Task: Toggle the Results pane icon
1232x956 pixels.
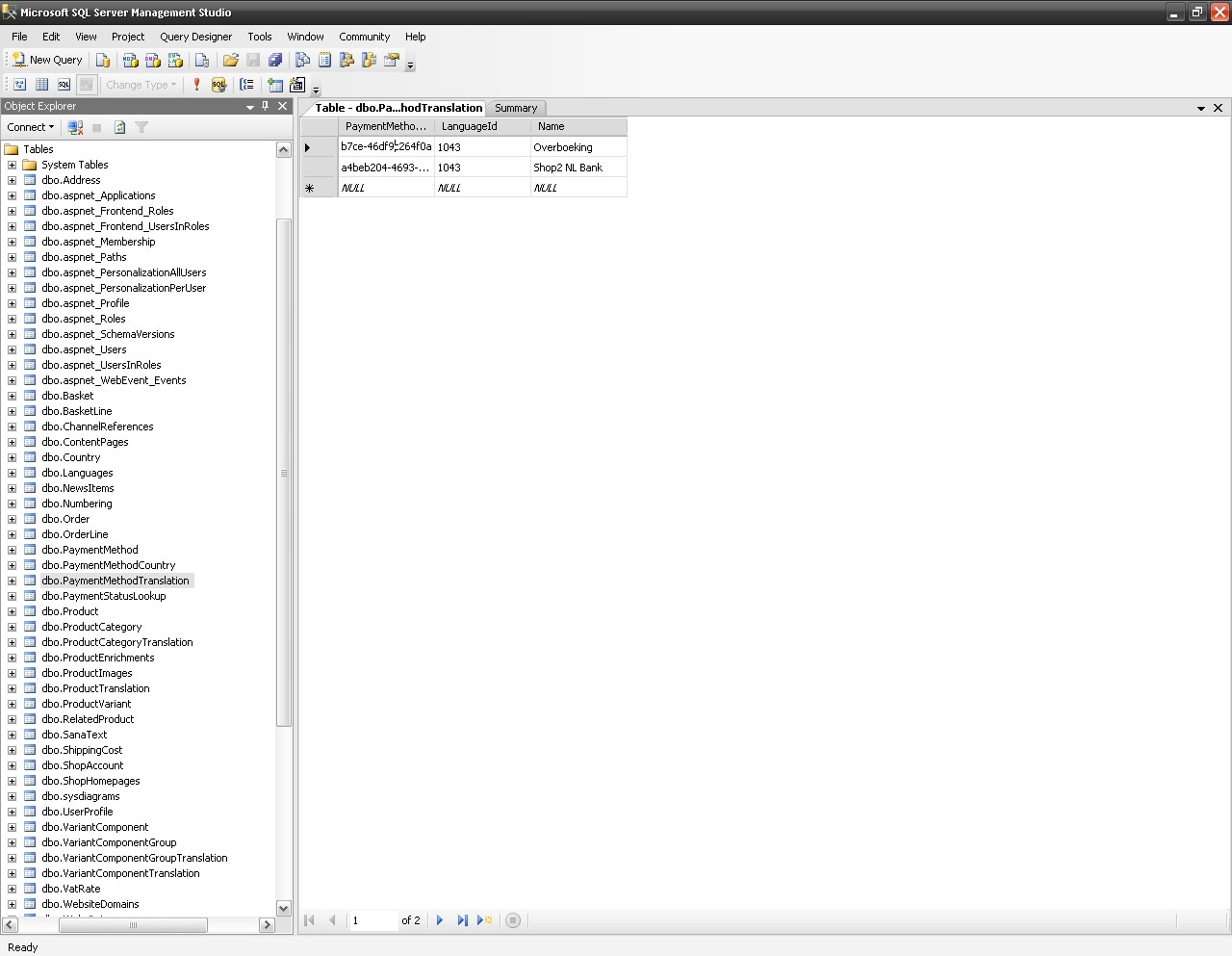Action: click(x=86, y=85)
